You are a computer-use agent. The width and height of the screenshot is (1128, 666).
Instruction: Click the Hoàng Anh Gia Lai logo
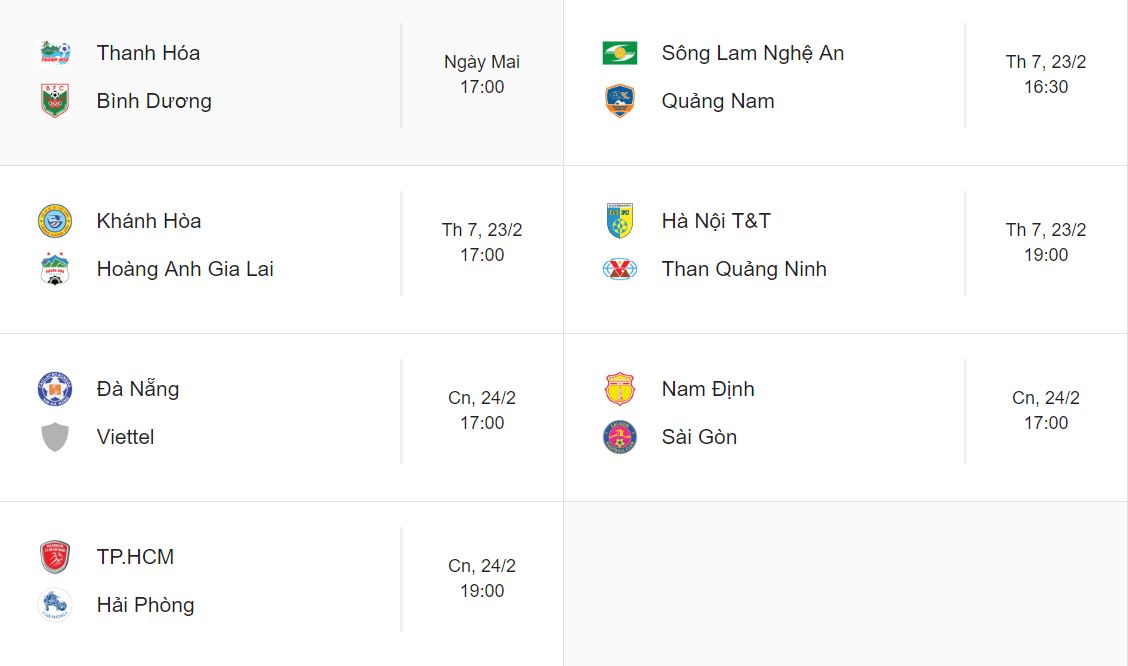coord(54,269)
